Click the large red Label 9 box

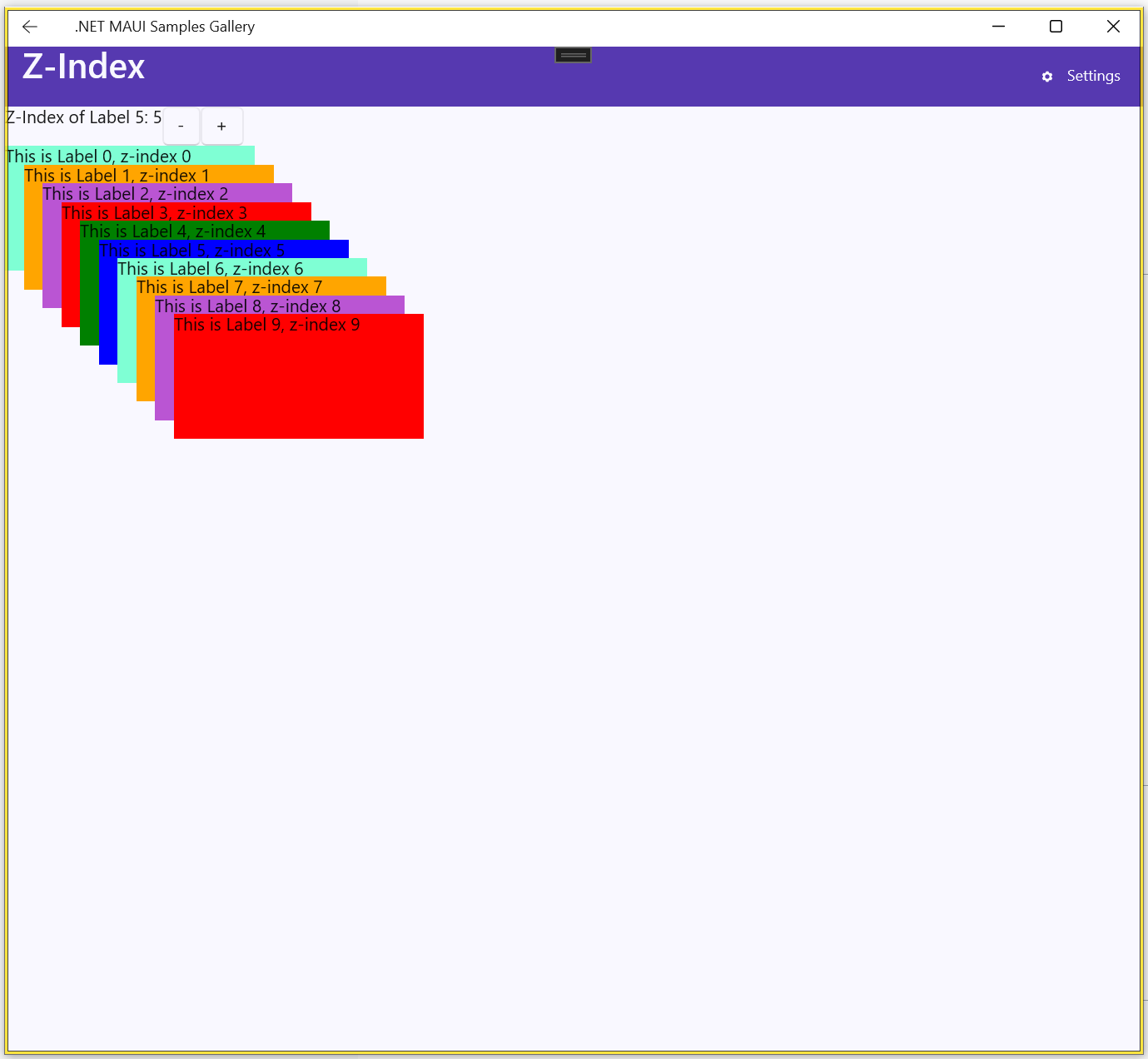(298, 383)
